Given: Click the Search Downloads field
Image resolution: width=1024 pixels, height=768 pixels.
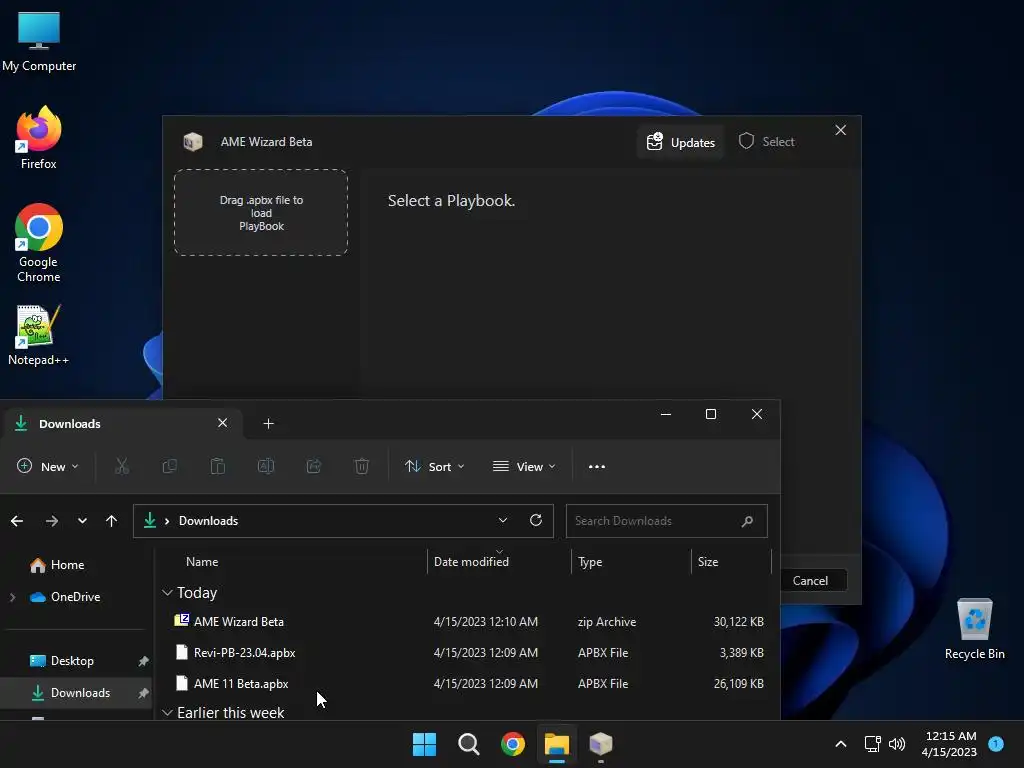Looking at the screenshot, I should pyautogui.click(x=666, y=520).
